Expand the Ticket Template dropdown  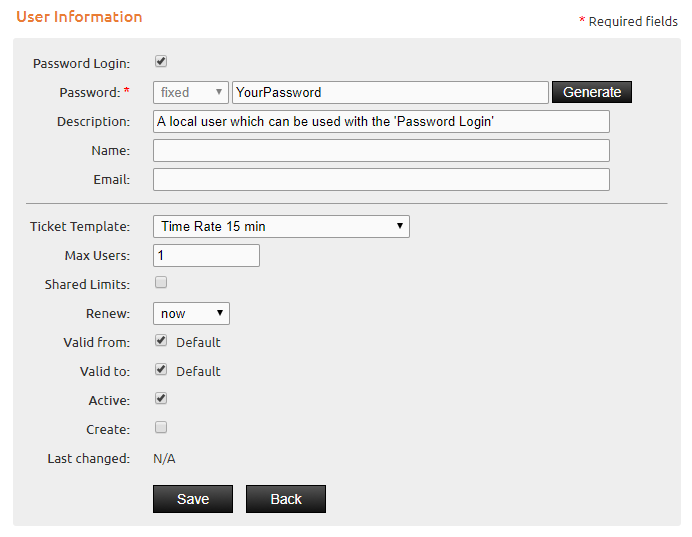coord(281,226)
